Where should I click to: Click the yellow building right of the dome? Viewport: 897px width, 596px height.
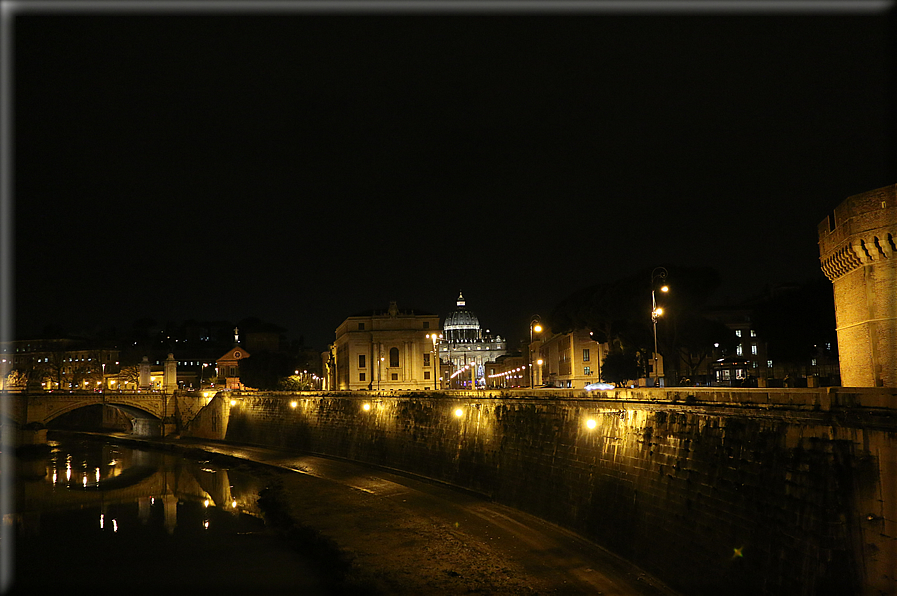tap(568, 358)
